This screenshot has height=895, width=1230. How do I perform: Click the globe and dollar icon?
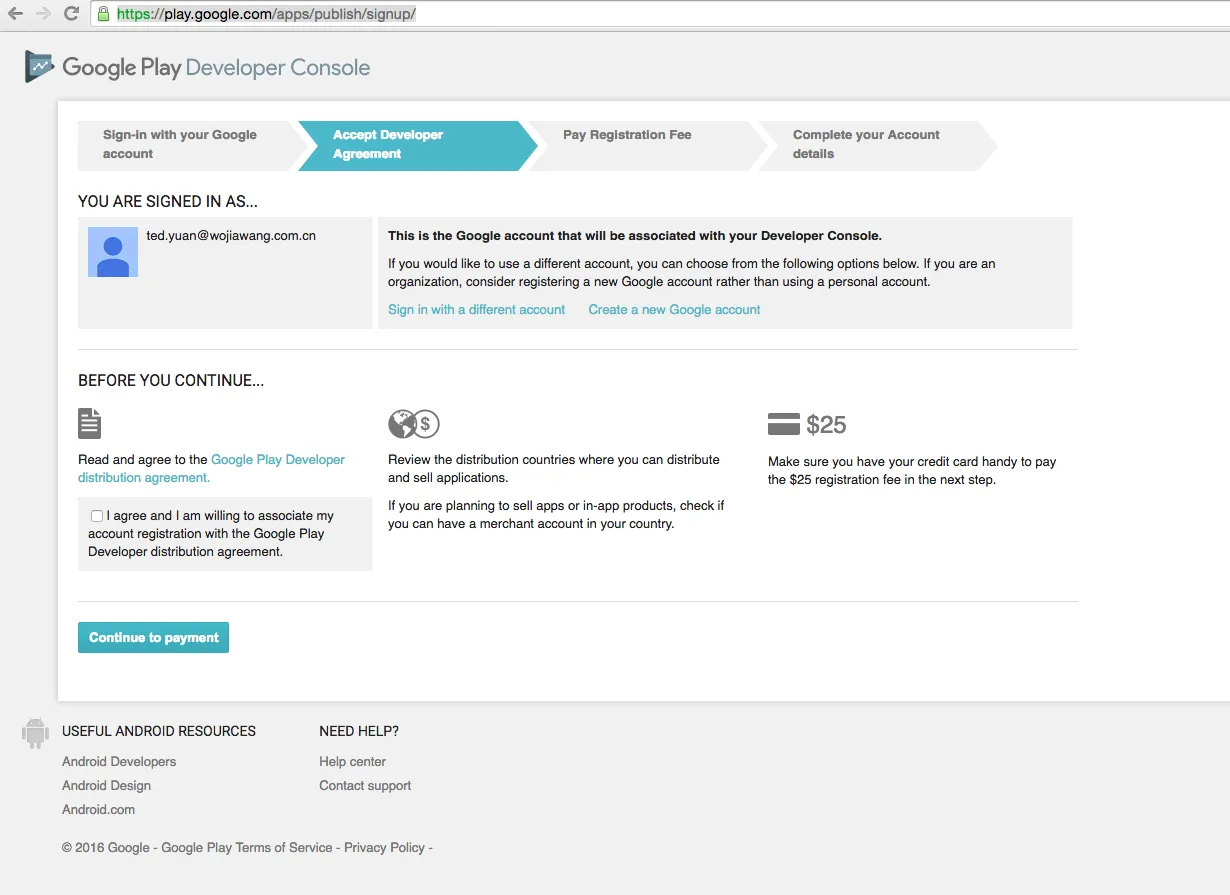click(414, 424)
